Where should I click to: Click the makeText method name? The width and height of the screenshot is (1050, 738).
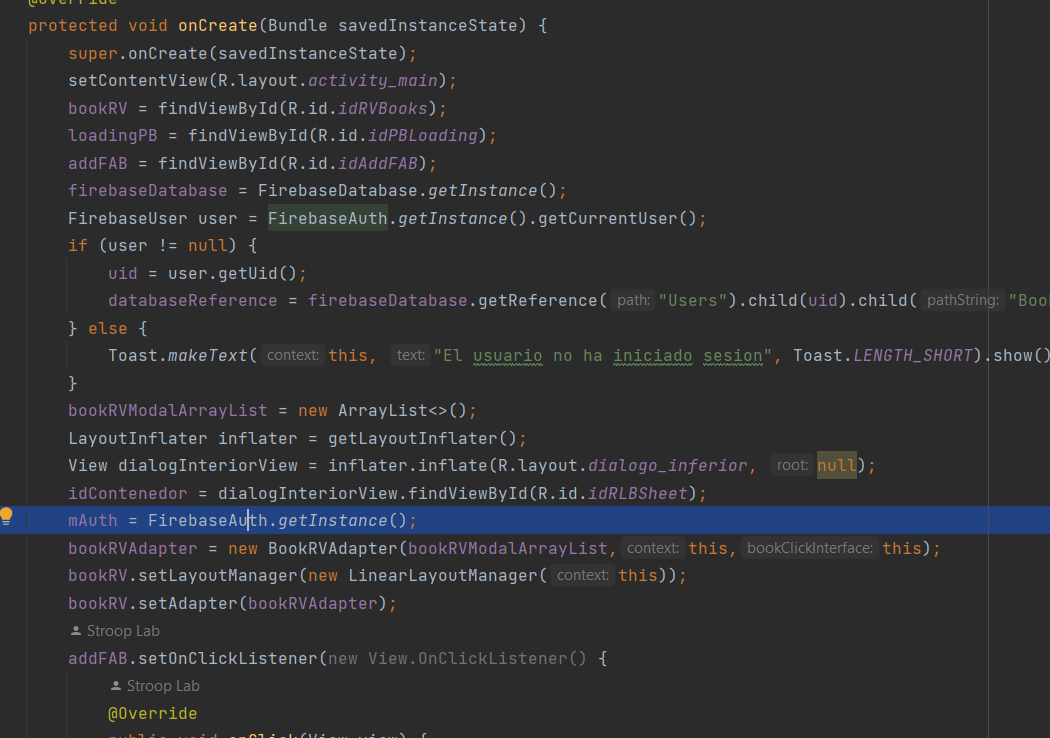tap(208, 356)
